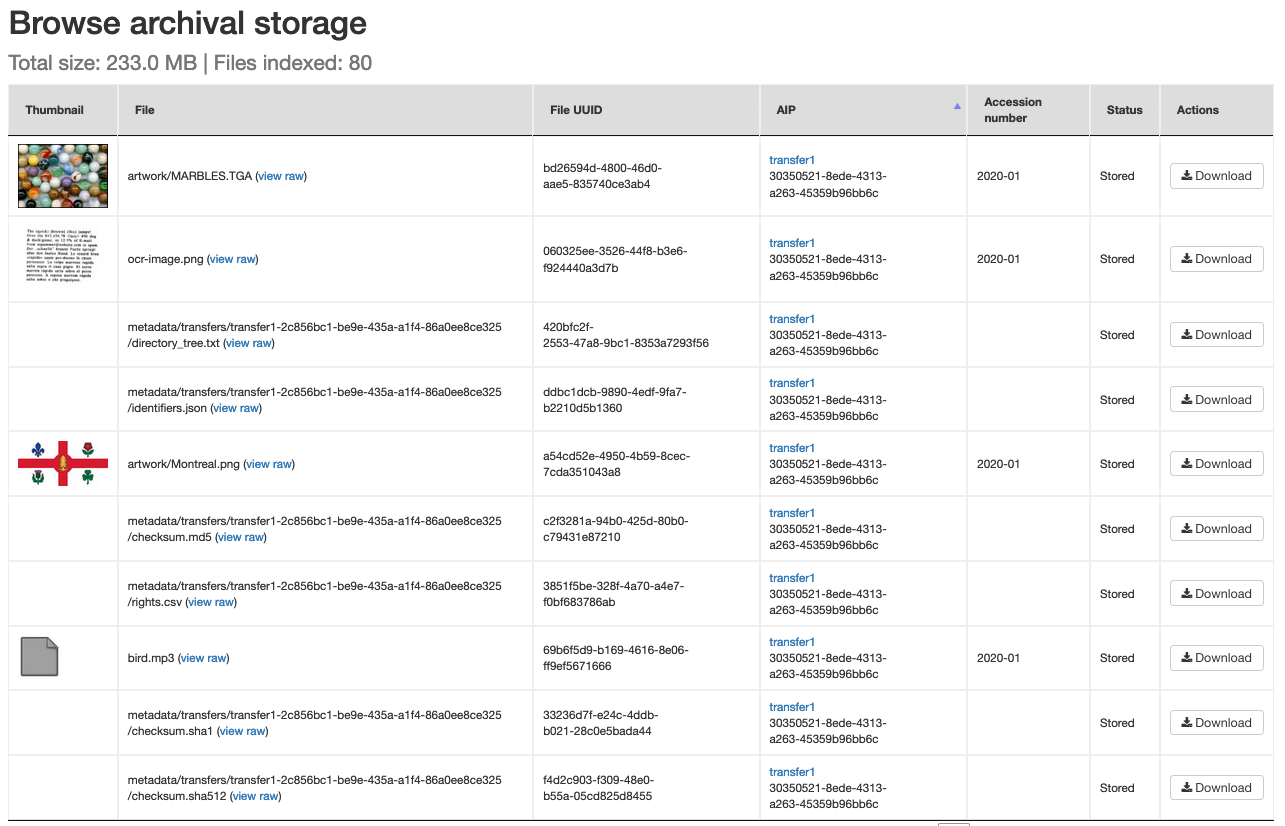Image resolution: width=1285 pixels, height=826 pixels.
Task: Open view raw for MARBLES.TGA
Action: [x=280, y=175]
